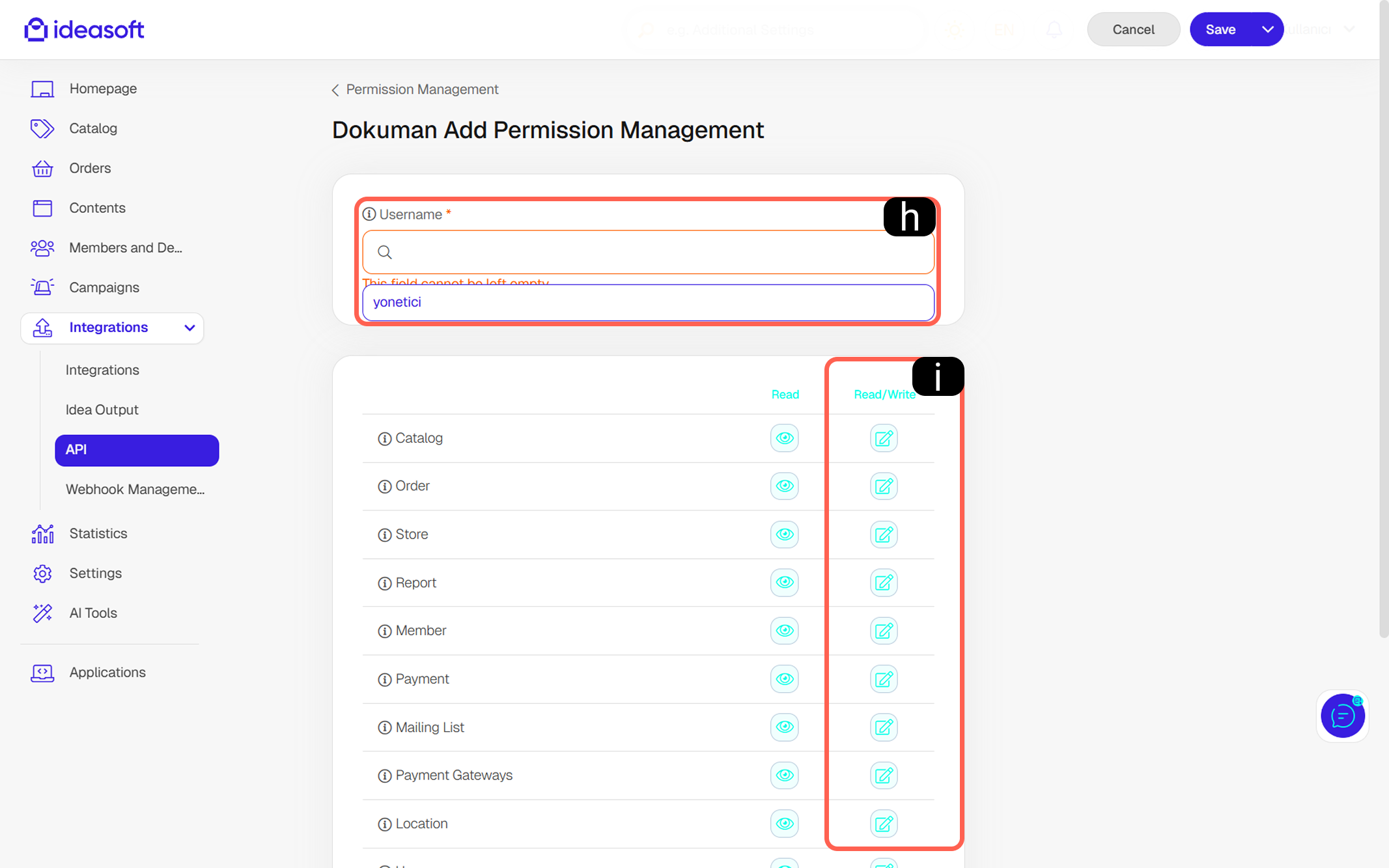Enable Read/Write permission for Payment
The height and width of the screenshot is (868, 1389).
pyautogui.click(x=884, y=679)
